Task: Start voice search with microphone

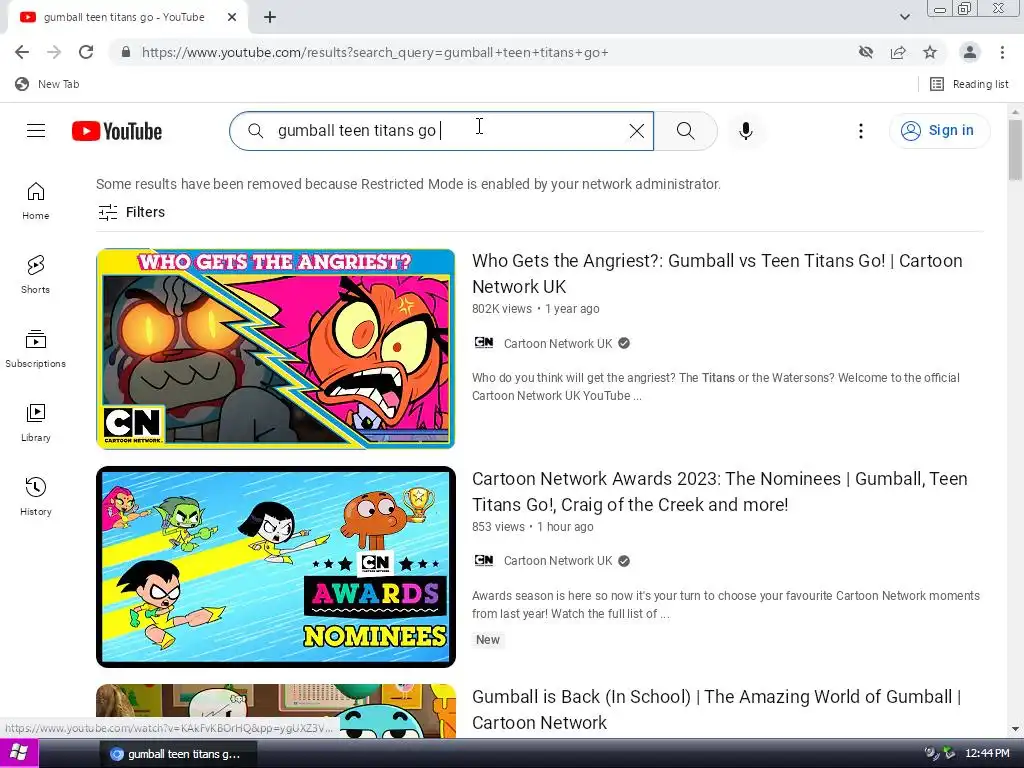Action: (745, 131)
